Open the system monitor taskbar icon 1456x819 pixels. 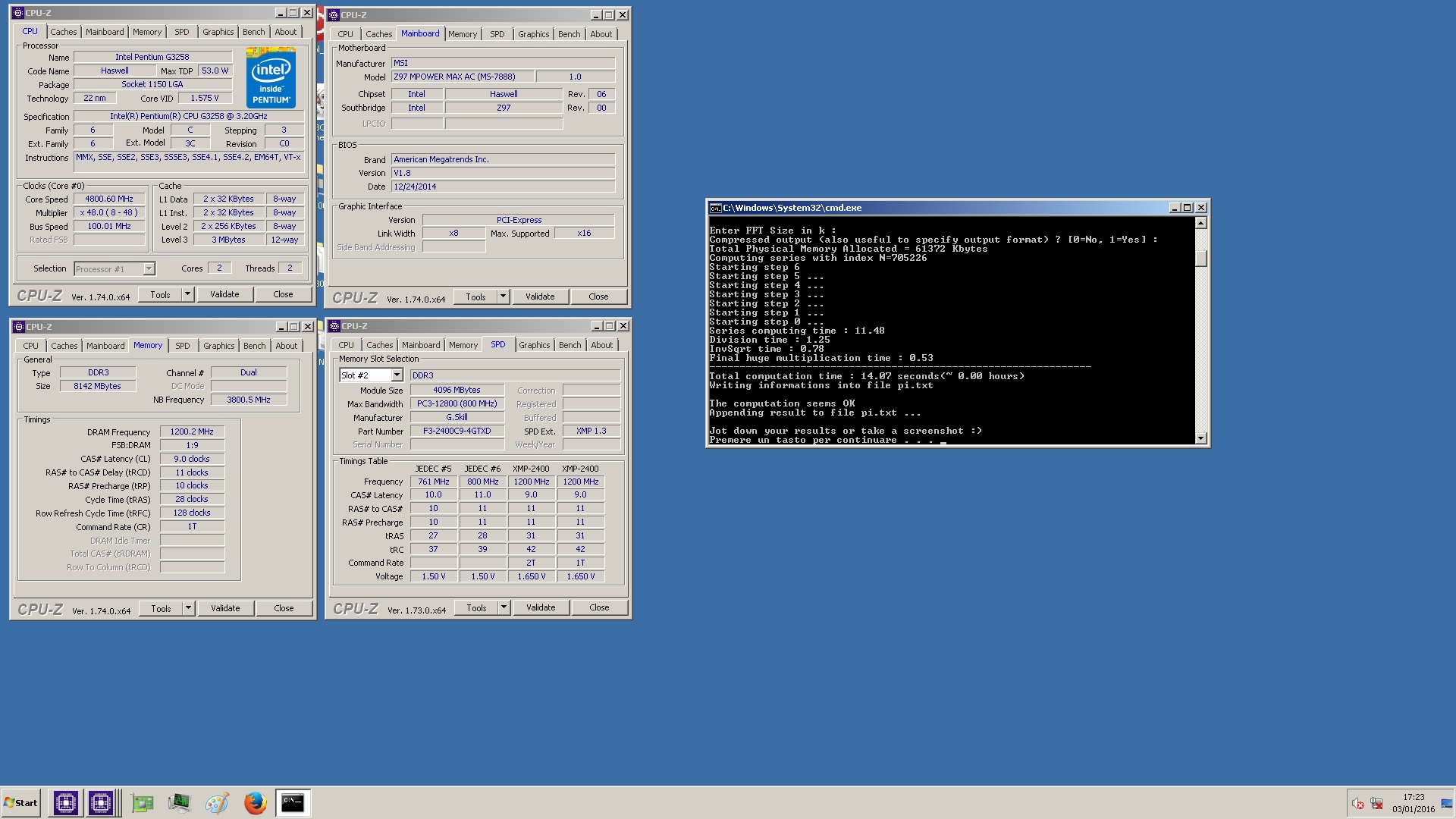179,802
